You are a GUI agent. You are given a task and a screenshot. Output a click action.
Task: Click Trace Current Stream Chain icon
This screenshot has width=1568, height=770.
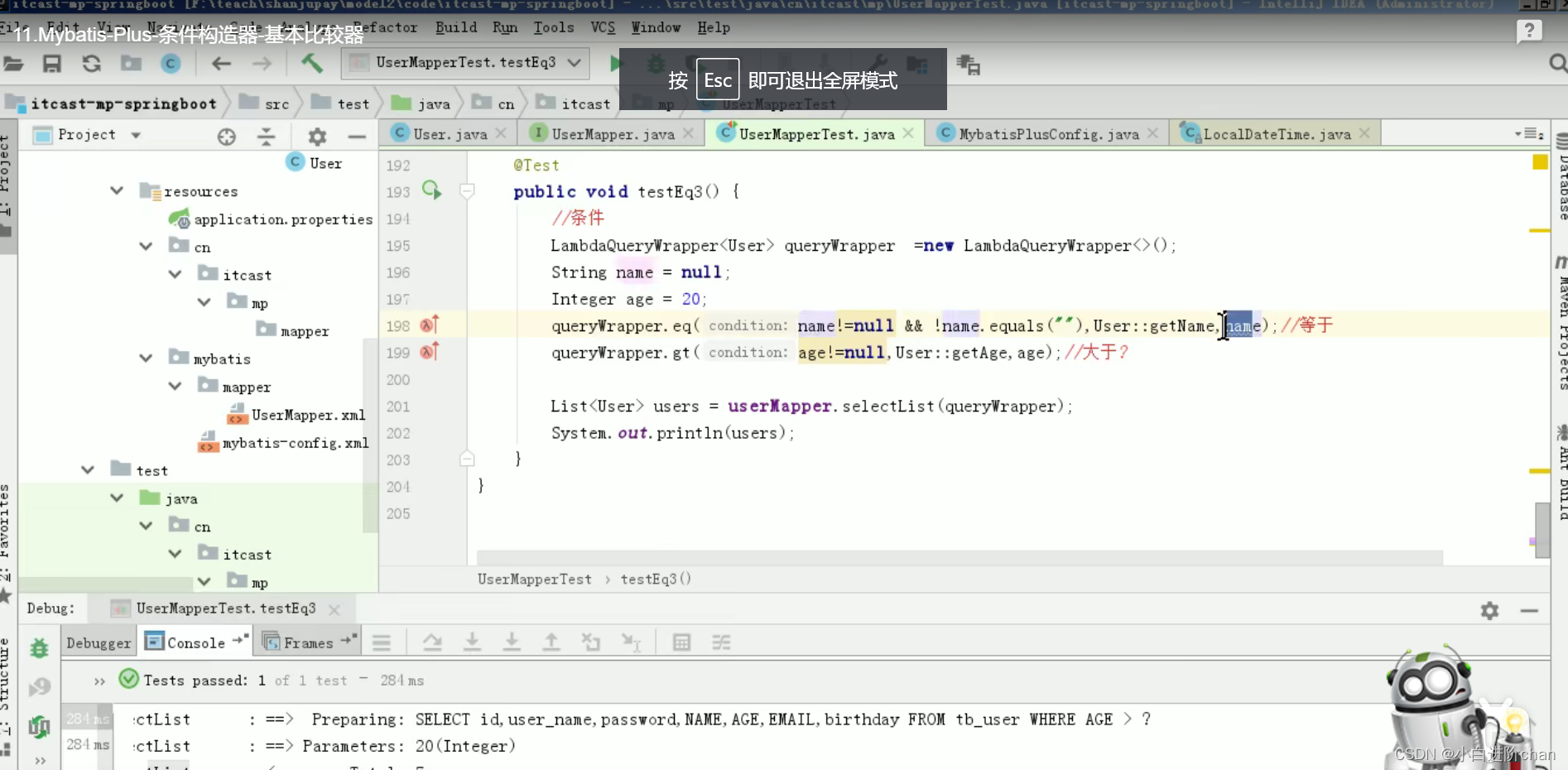(x=721, y=642)
